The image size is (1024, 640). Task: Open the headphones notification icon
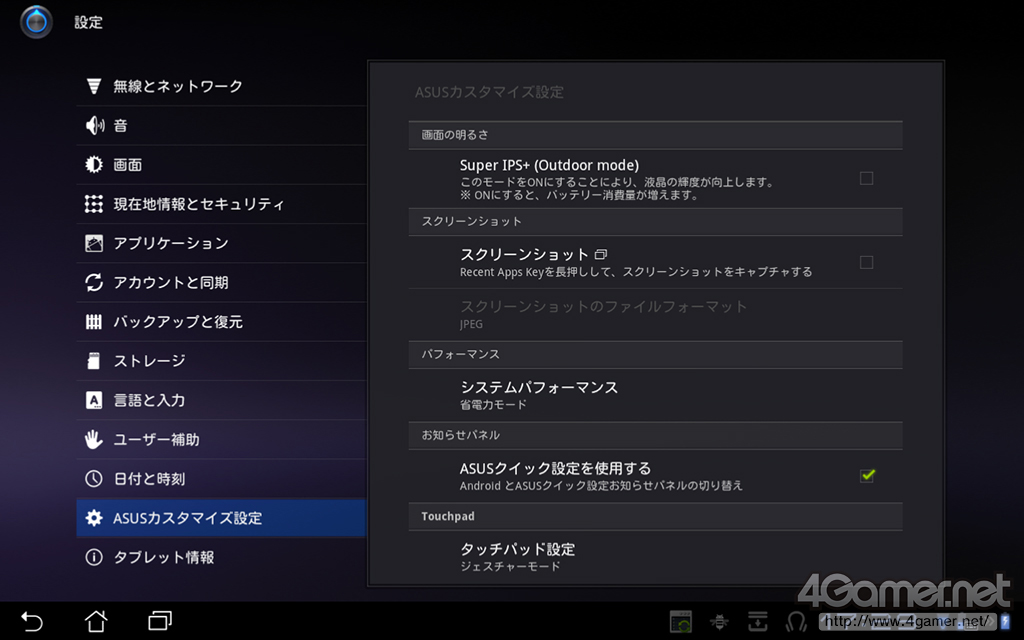(x=796, y=622)
